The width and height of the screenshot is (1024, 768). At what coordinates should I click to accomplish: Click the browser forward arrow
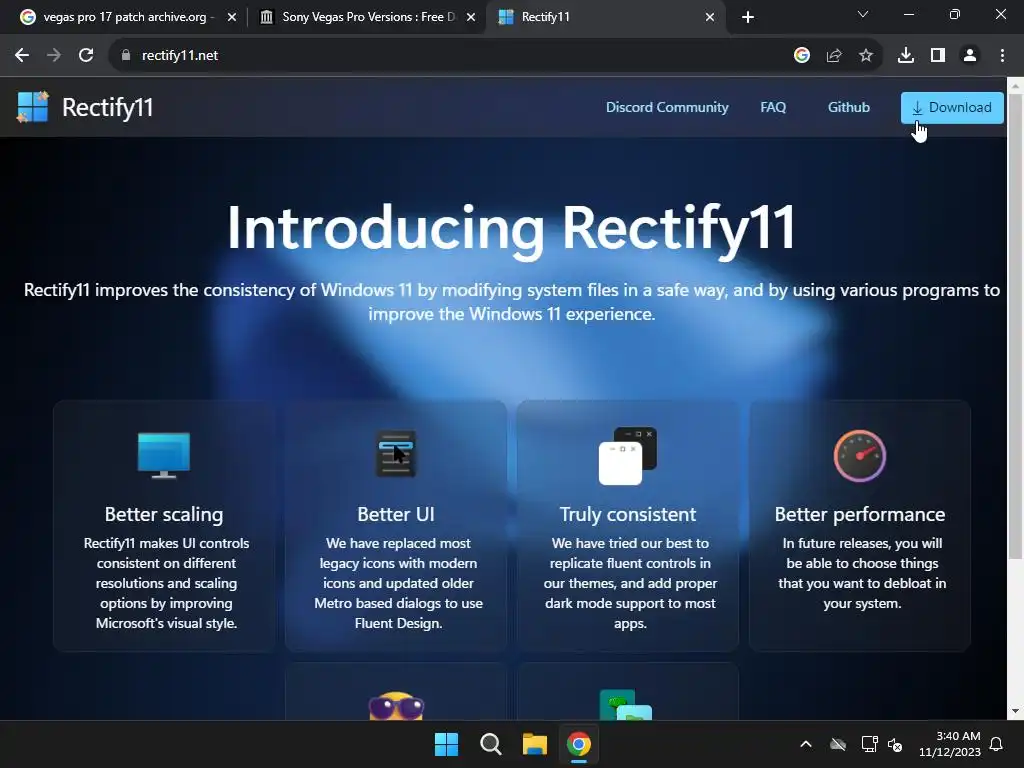(54, 55)
